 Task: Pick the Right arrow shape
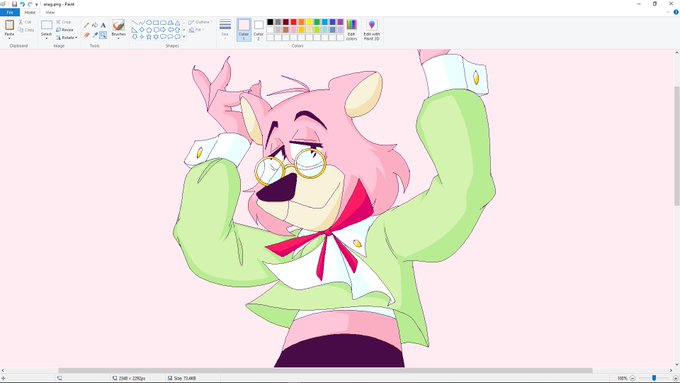[163, 30]
